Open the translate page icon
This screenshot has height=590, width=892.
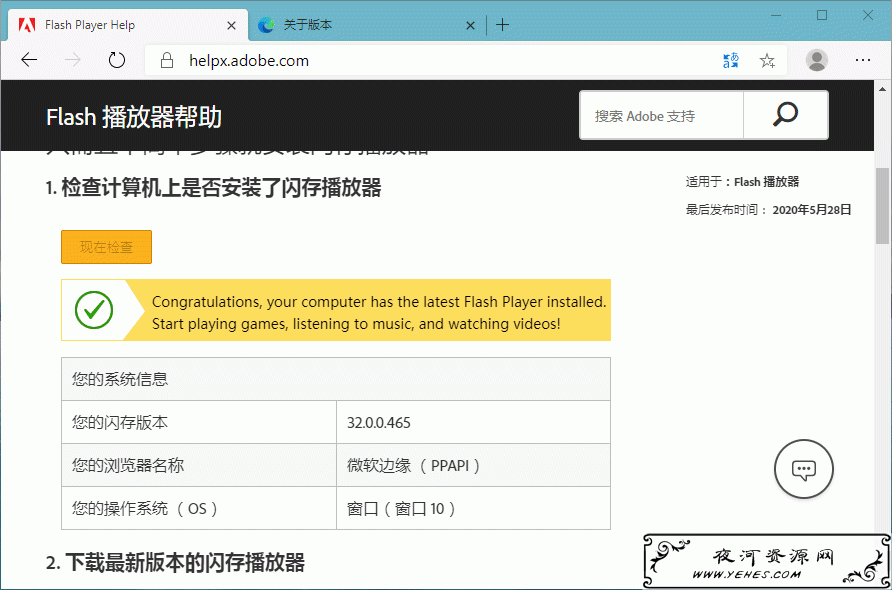(731, 60)
